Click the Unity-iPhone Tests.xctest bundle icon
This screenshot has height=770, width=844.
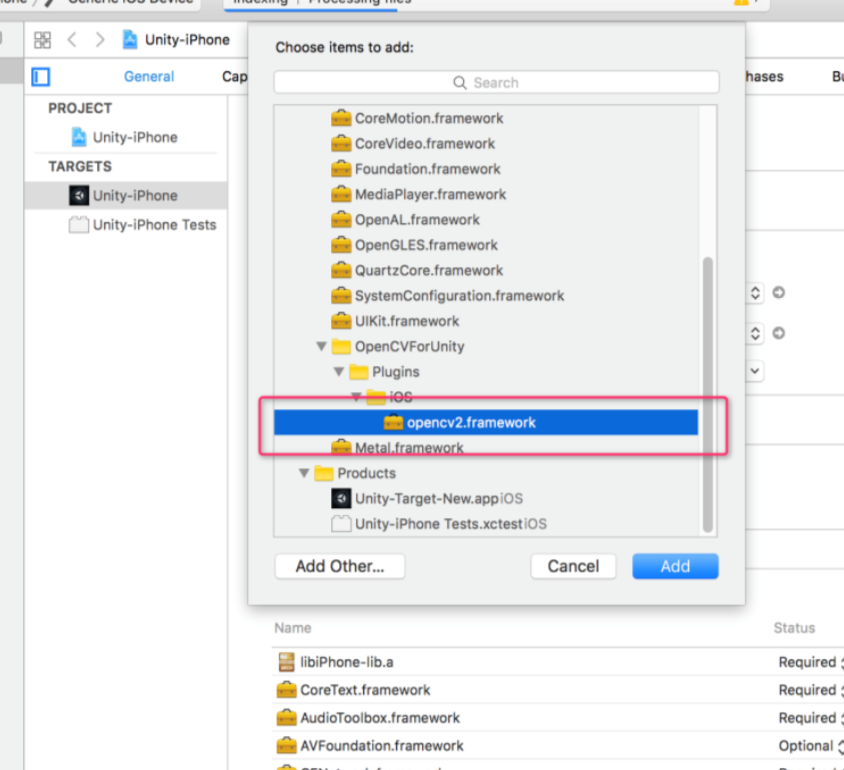pos(341,524)
